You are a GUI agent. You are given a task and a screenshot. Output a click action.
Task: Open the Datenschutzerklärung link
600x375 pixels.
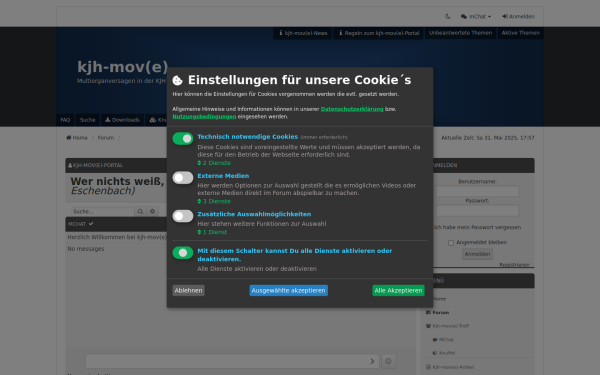[352, 109]
